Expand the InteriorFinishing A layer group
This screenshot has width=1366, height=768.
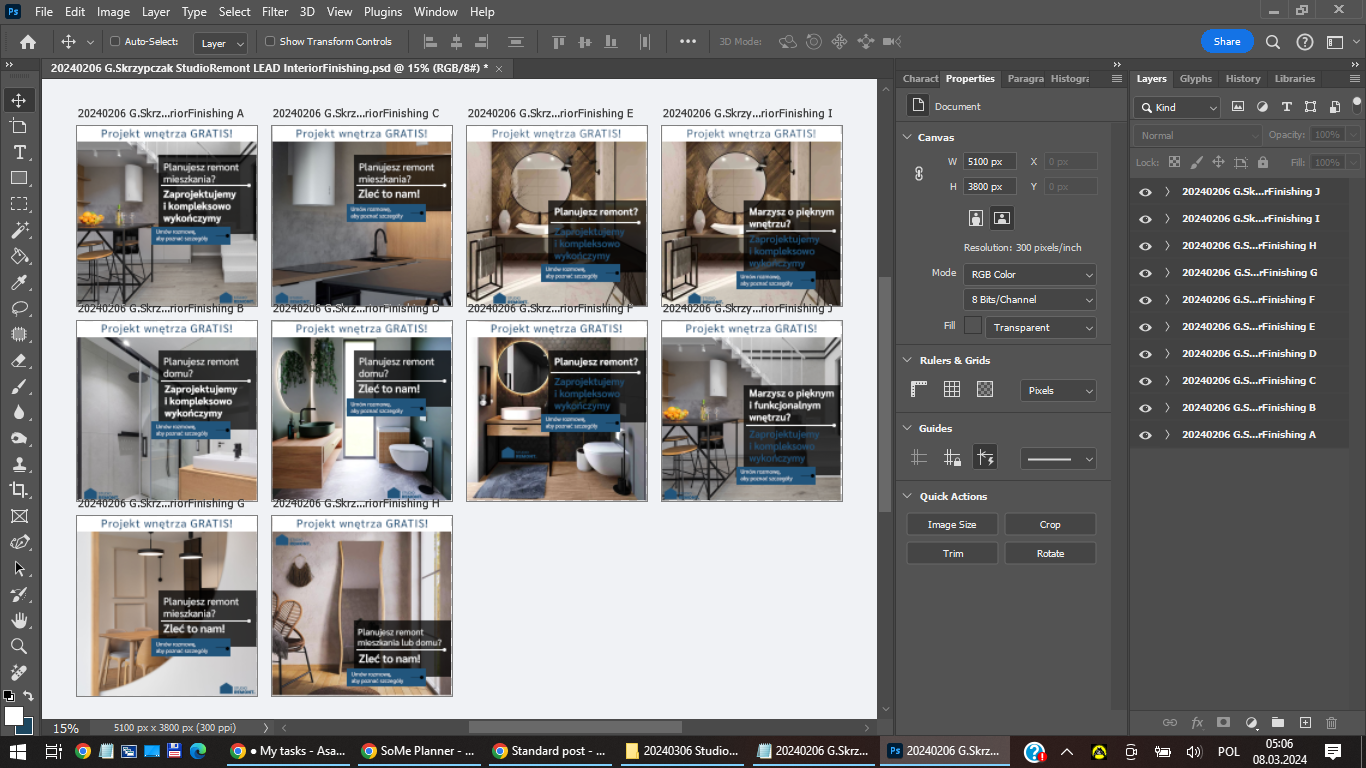click(1167, 435)
